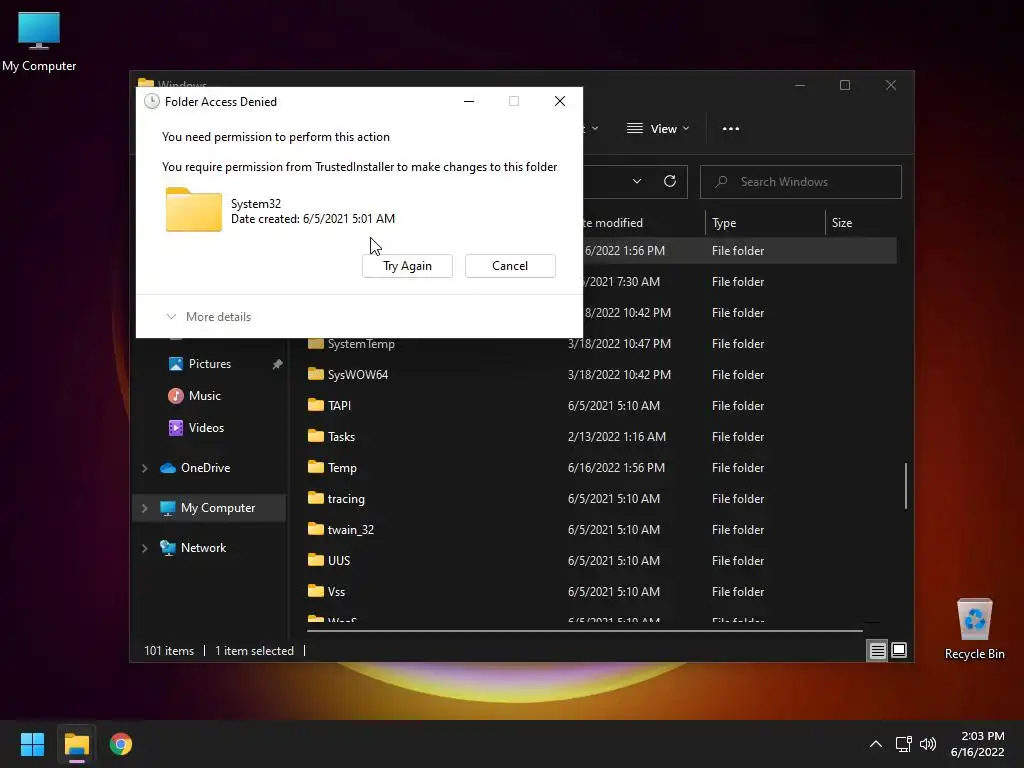Select the SystemTemp folder

point(361,344)
